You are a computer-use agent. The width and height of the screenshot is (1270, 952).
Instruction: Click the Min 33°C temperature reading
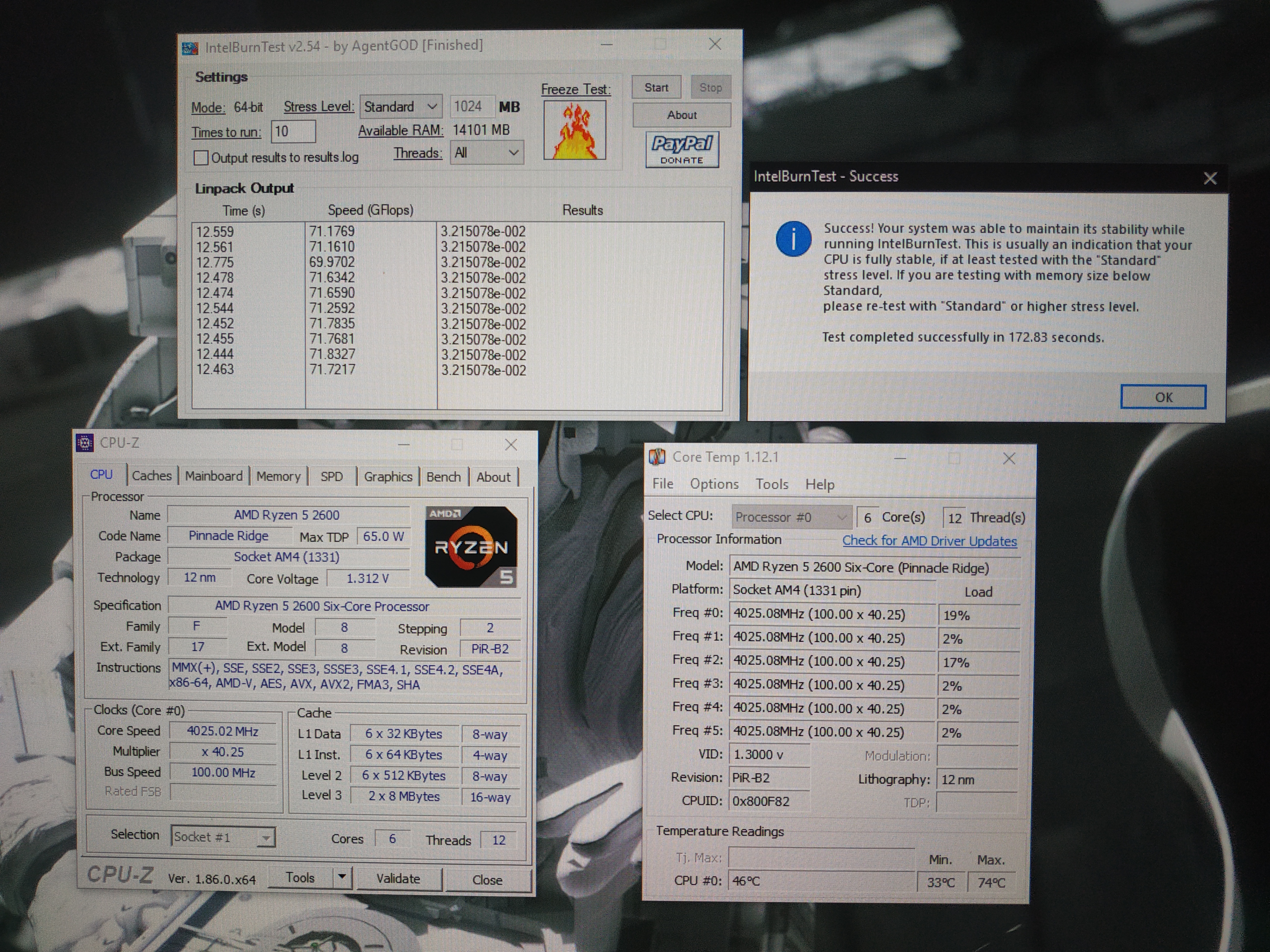click(x=941, y=883)
